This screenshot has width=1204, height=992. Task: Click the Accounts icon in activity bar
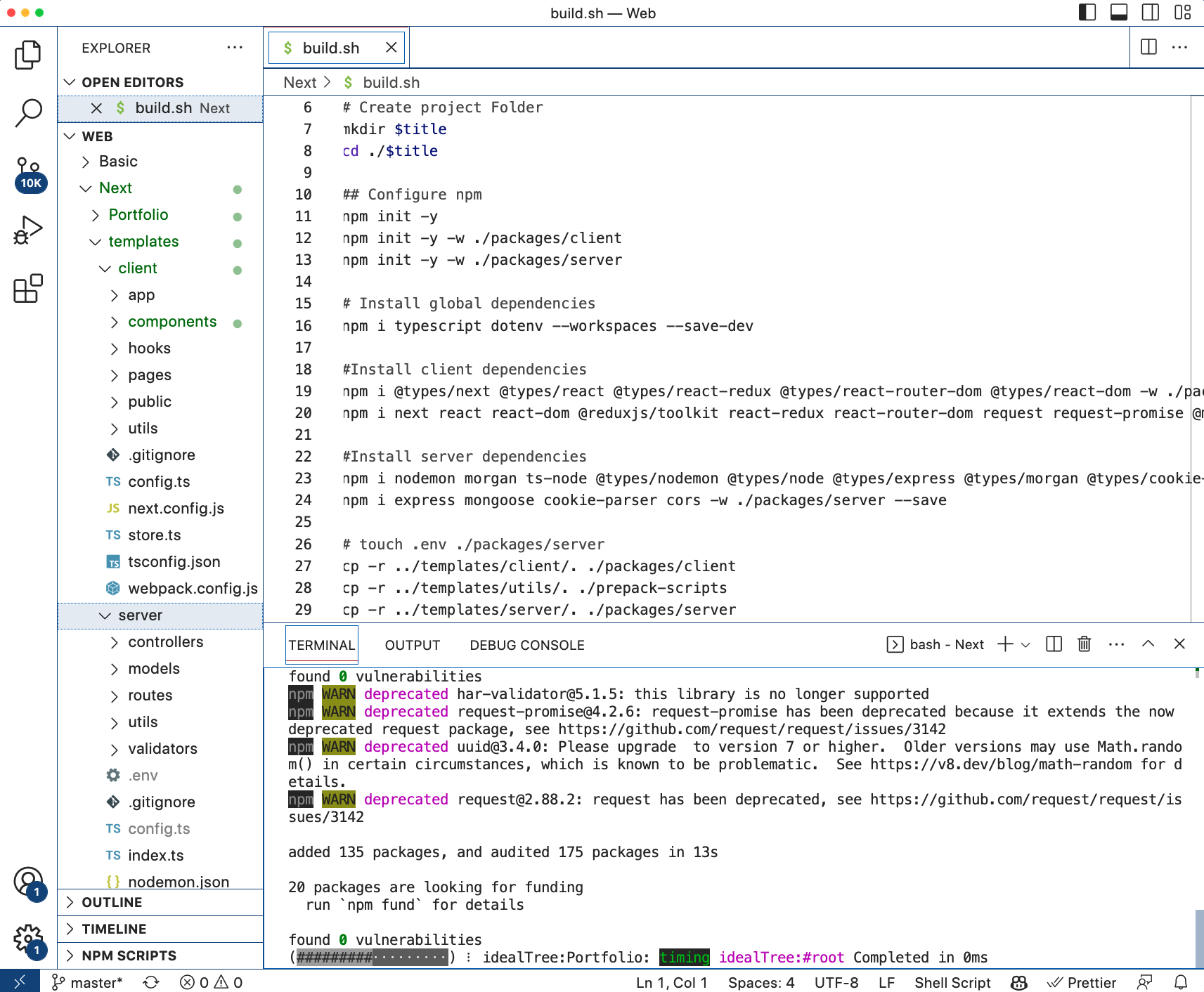[28, 882]
